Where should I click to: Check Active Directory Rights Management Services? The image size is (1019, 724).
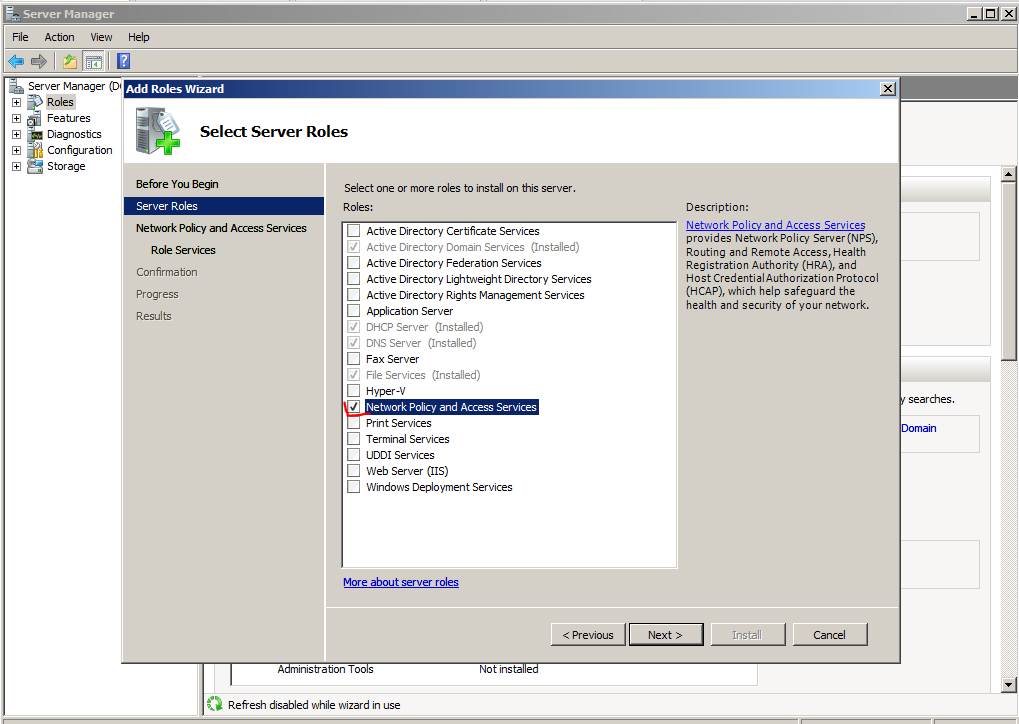[x=354, y=294]
